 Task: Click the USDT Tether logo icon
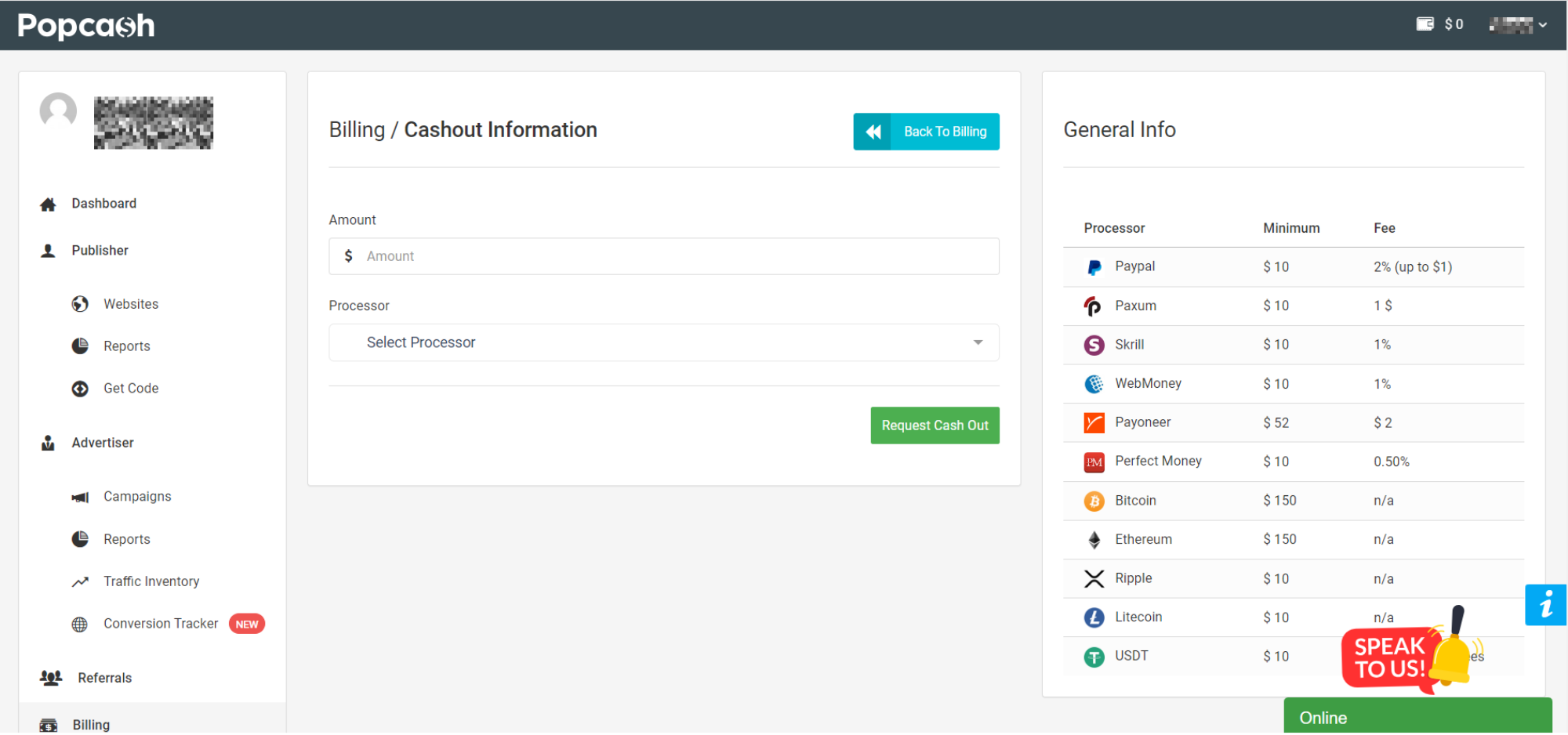coord(1094,657)
